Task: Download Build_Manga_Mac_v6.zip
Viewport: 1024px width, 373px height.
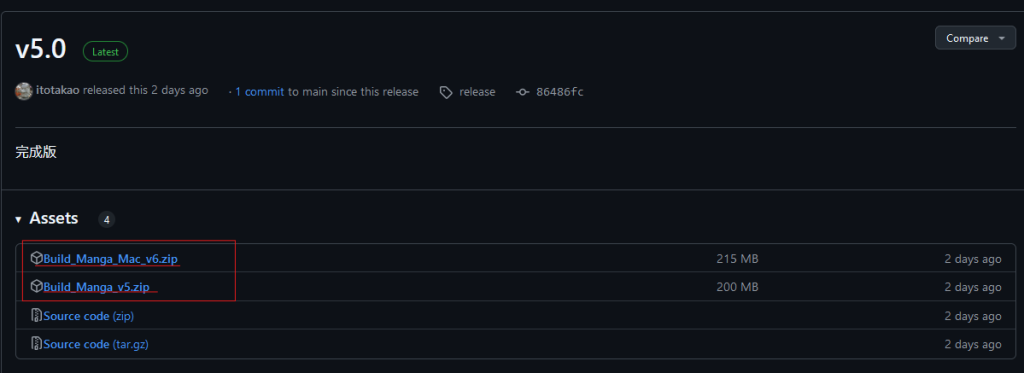Action: pos(110,259)
